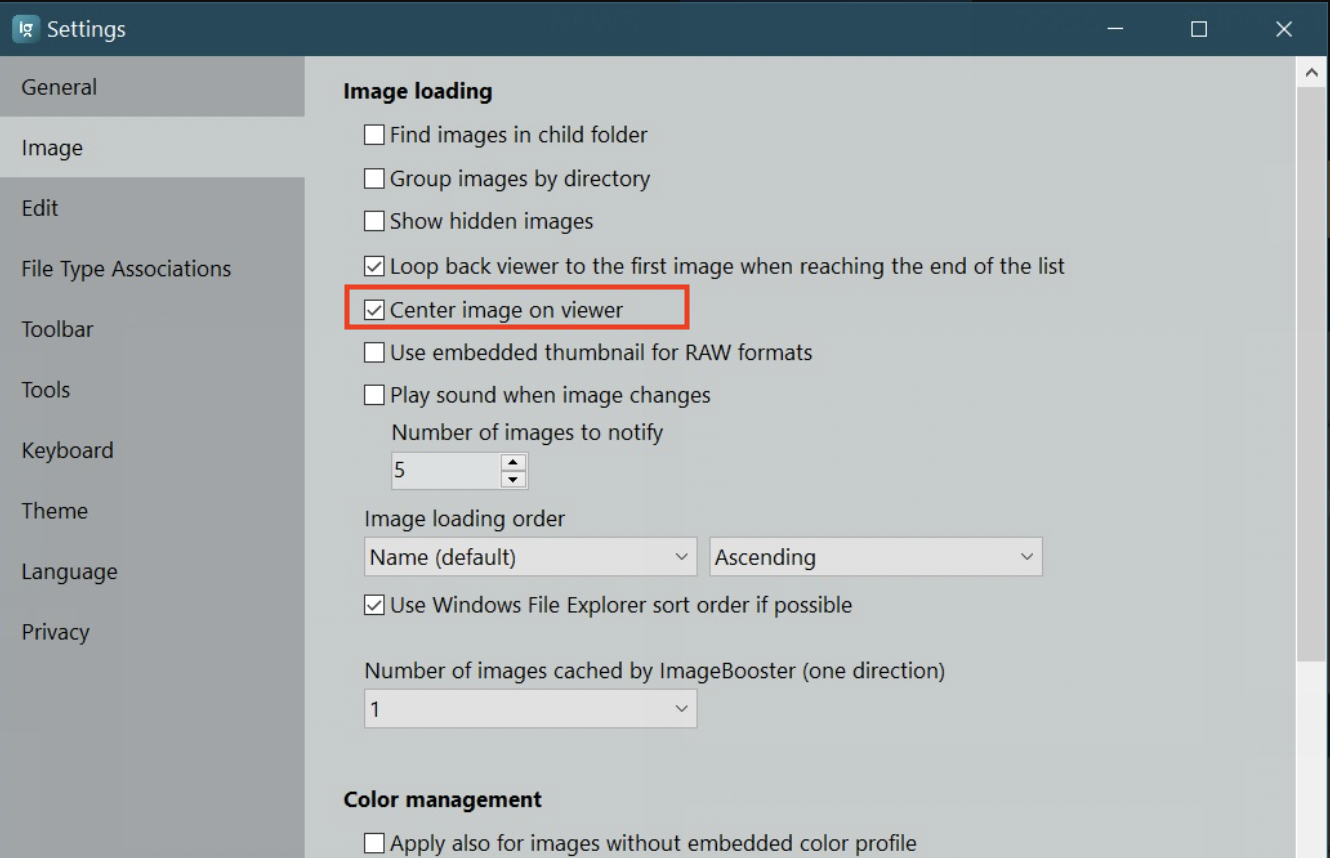1330x858 pixels.
Task: Uncheck "Center image on viewer"
Action: (x=374, y=310)
